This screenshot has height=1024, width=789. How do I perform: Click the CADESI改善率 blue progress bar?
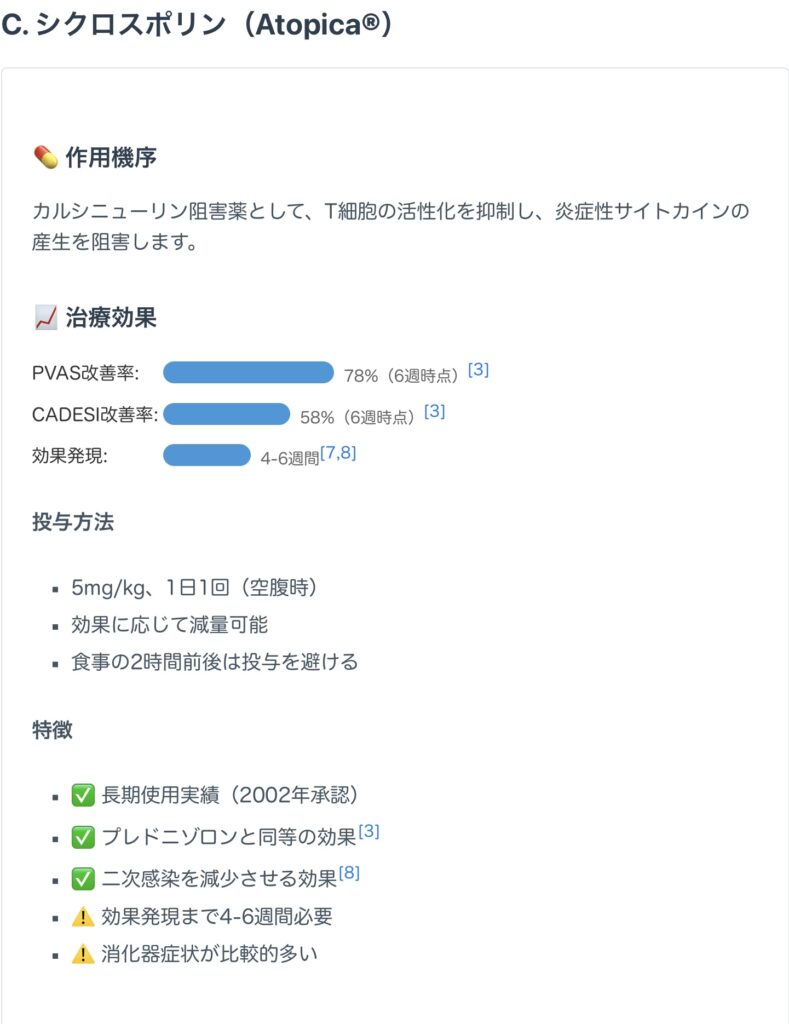point(227,414)
